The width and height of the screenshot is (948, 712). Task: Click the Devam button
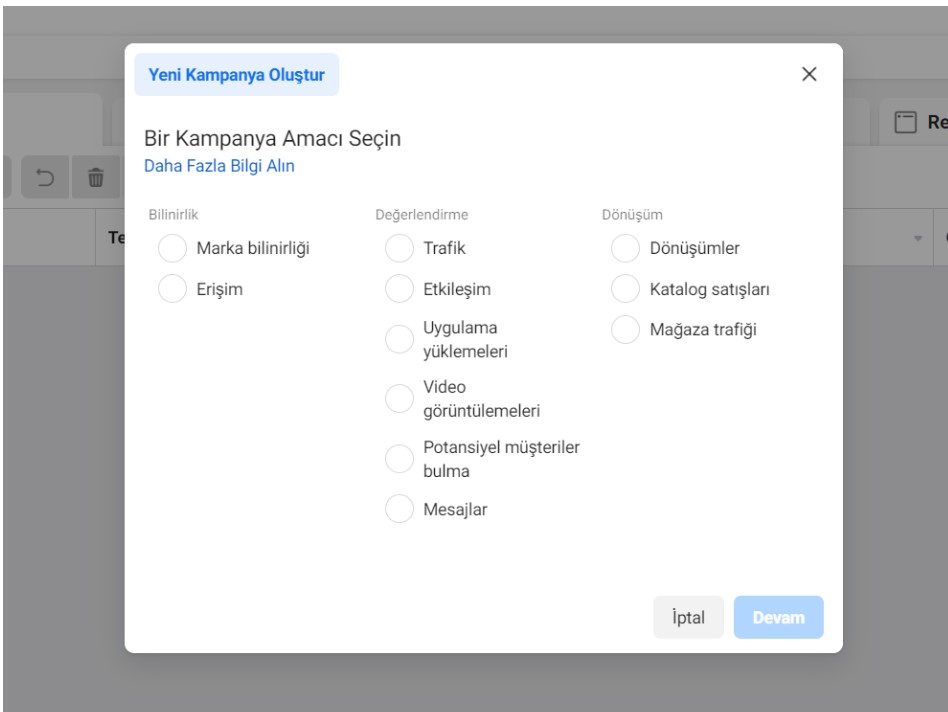(x=779, y=617)
